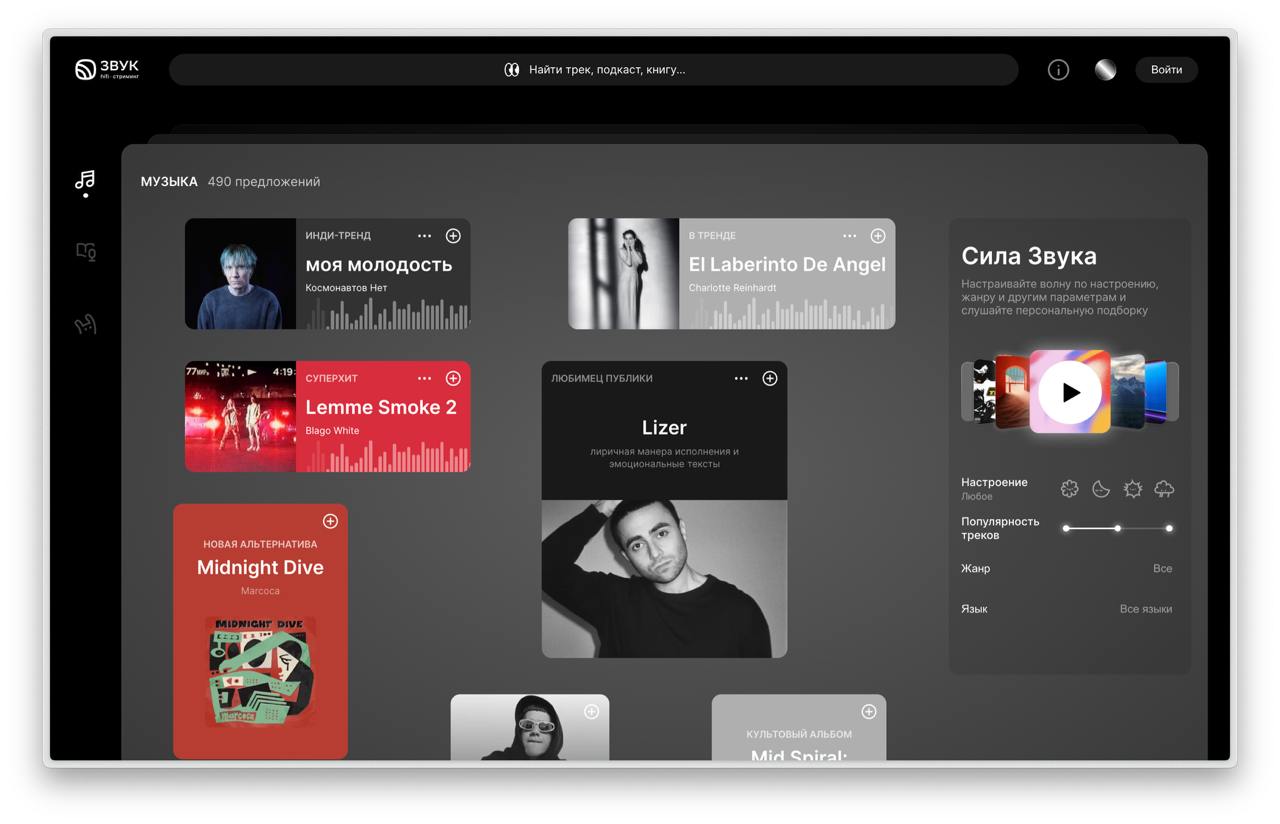
Task: Click the ИНДИ-ТРЕНД label
Action: [x=338, y=236]
